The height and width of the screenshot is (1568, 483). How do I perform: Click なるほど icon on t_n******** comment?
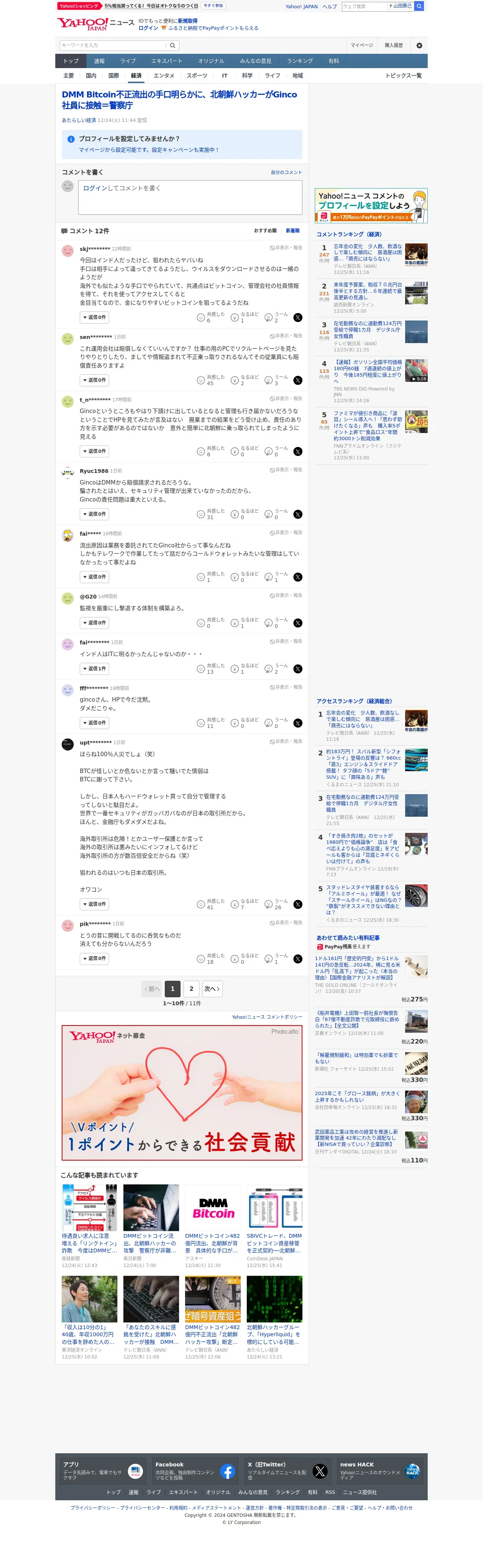(235, 452)
